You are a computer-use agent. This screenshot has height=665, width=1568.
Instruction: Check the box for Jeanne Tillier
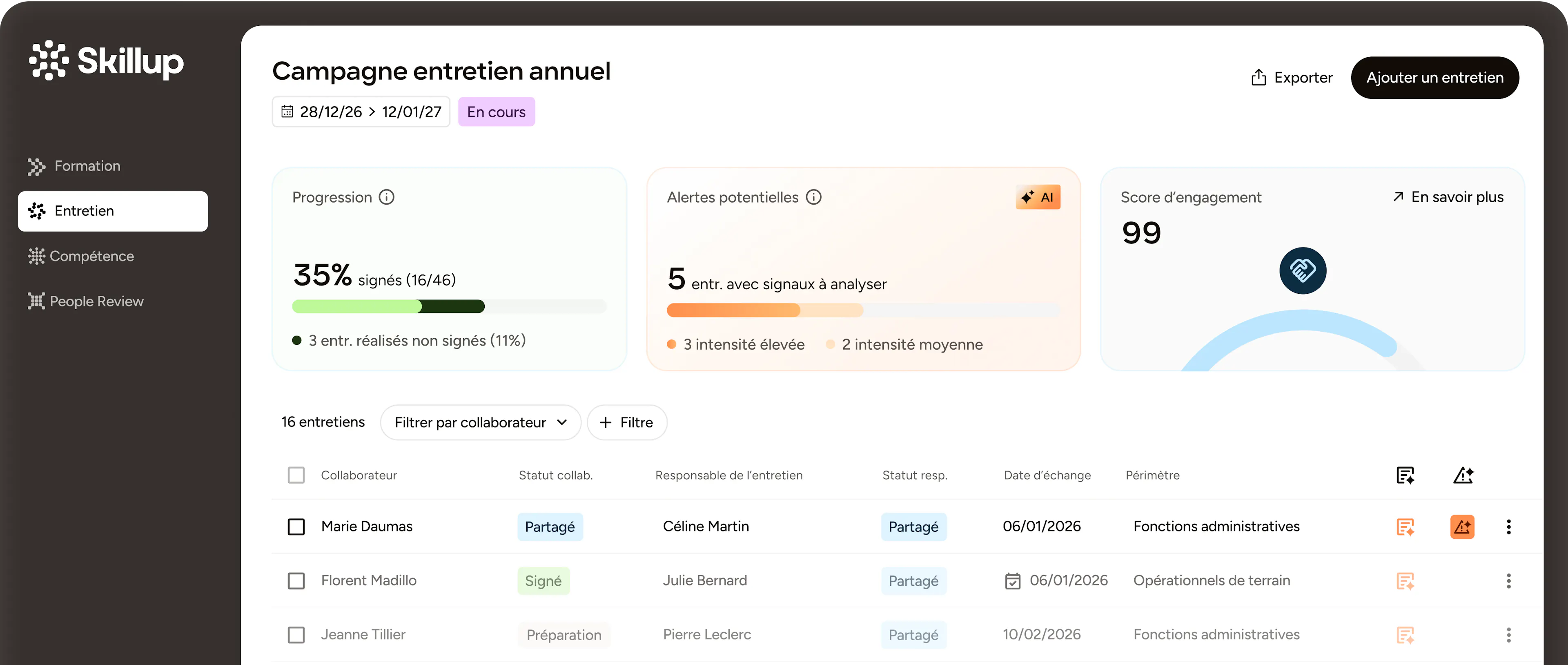coord(296,635)
